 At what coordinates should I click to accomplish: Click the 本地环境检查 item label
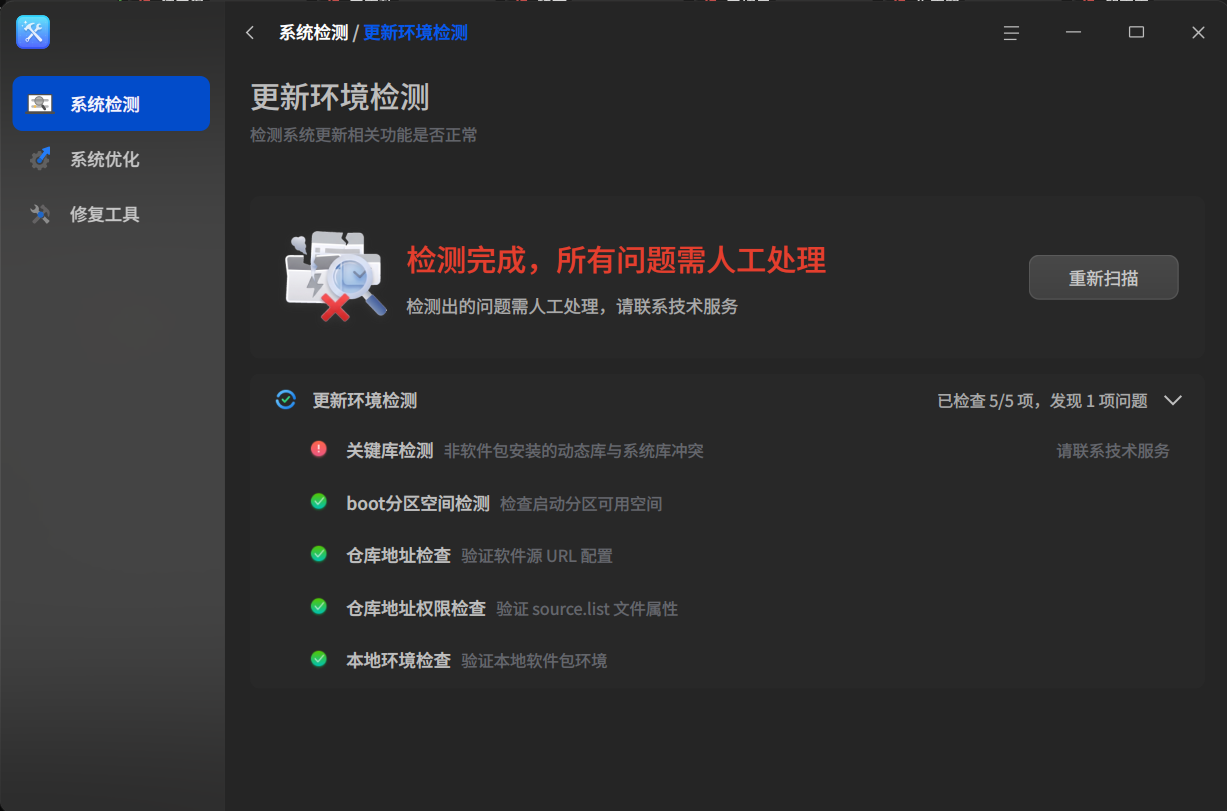click(x=398, y=661)
